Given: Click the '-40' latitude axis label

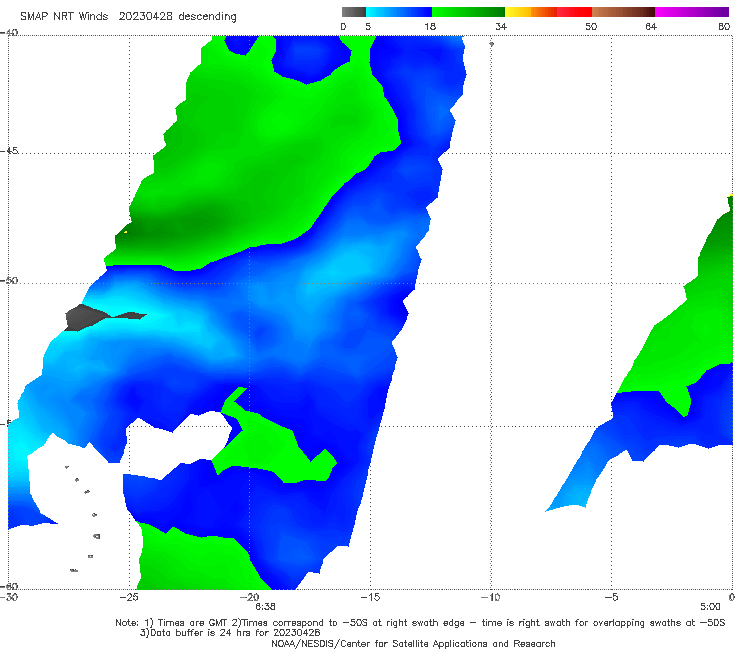Looking at the screenshot, I should click(9, 33).
